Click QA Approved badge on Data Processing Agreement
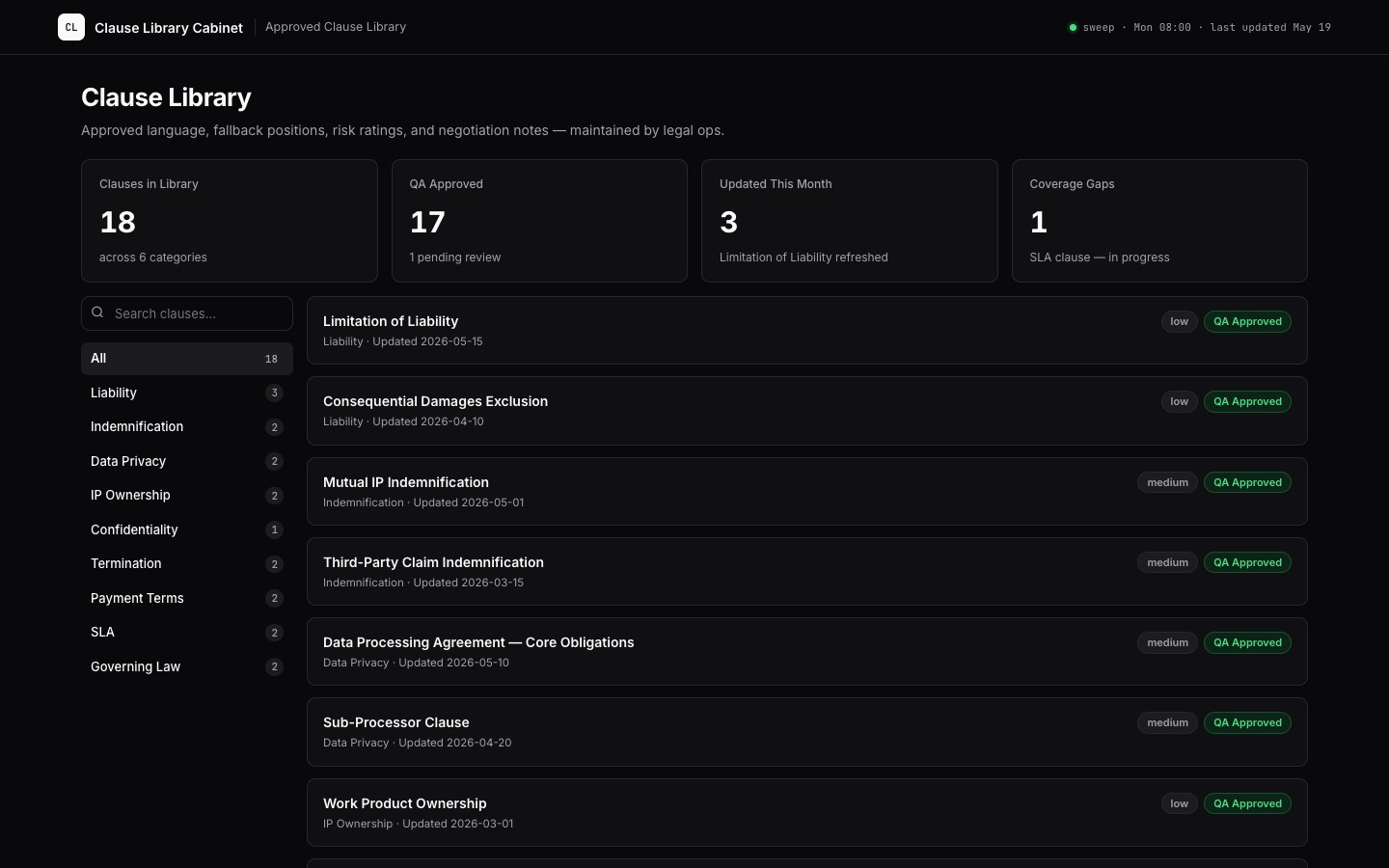The width and height of the screenshot is (1389, 868). (1247, 642)
